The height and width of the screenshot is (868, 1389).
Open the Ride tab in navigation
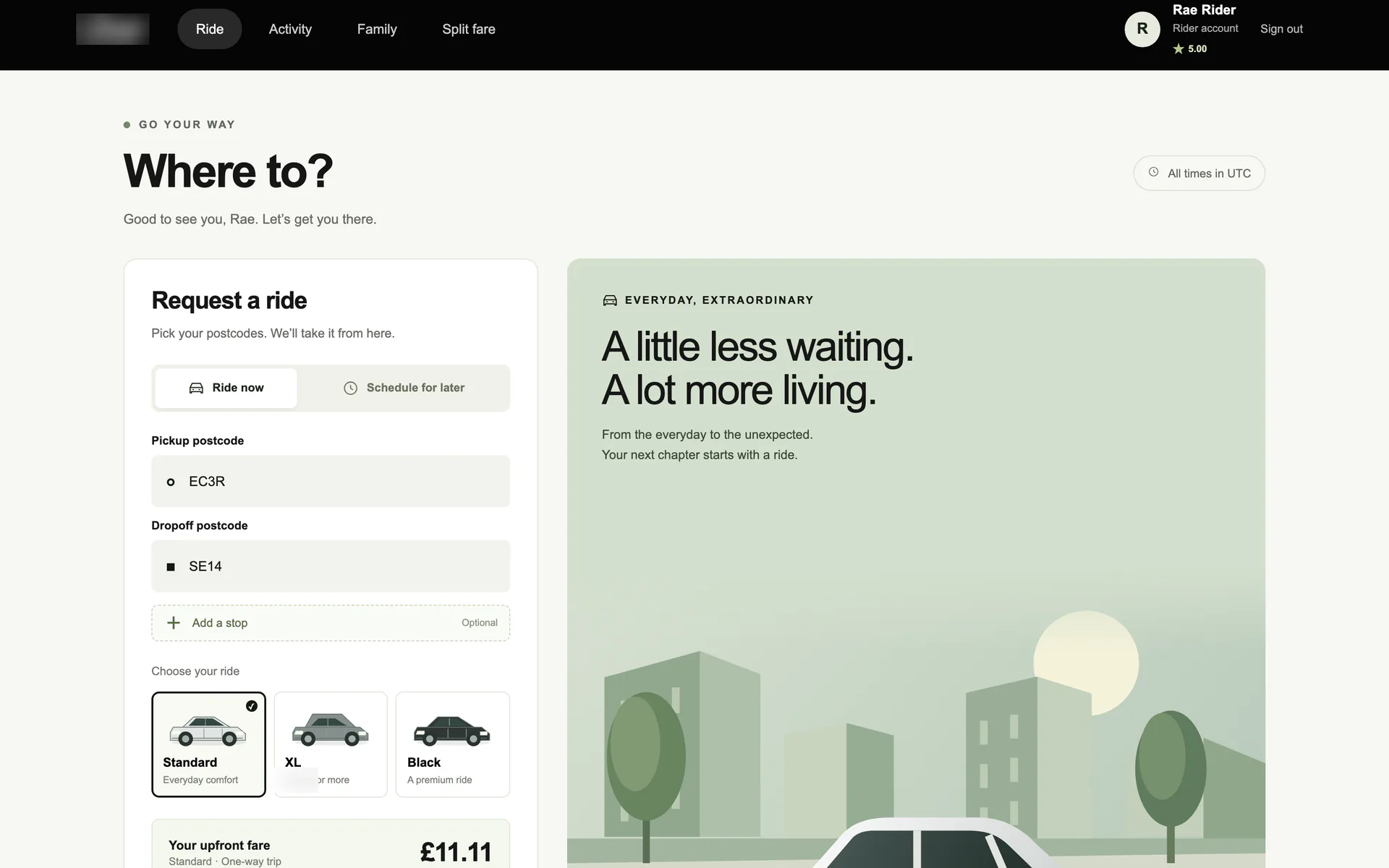210,29
